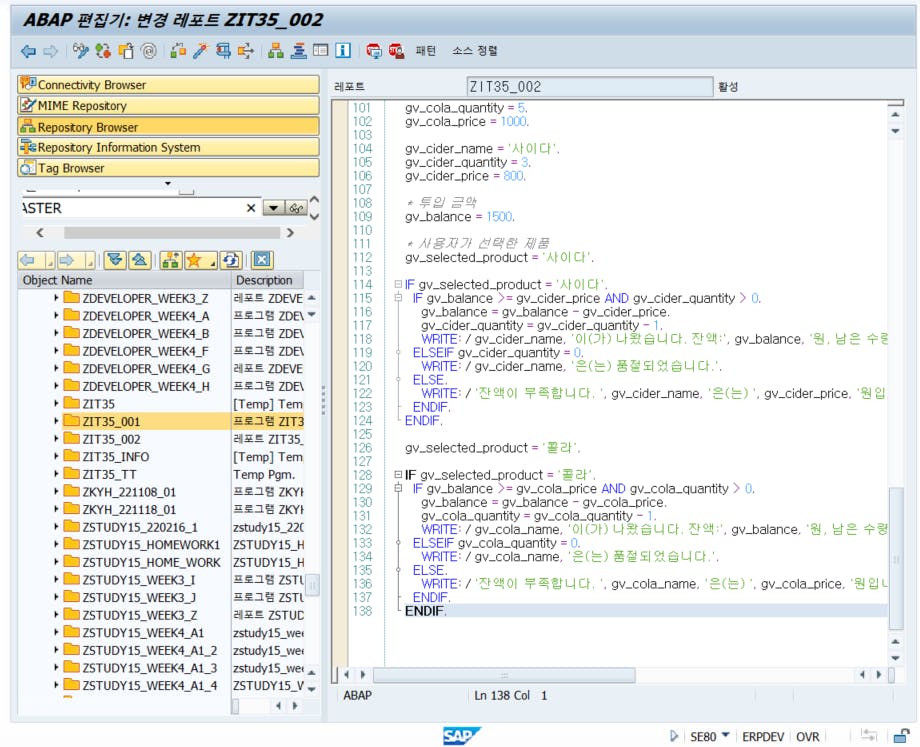
Task: Click the Favorites star icon in navigator
Action: 194,260
